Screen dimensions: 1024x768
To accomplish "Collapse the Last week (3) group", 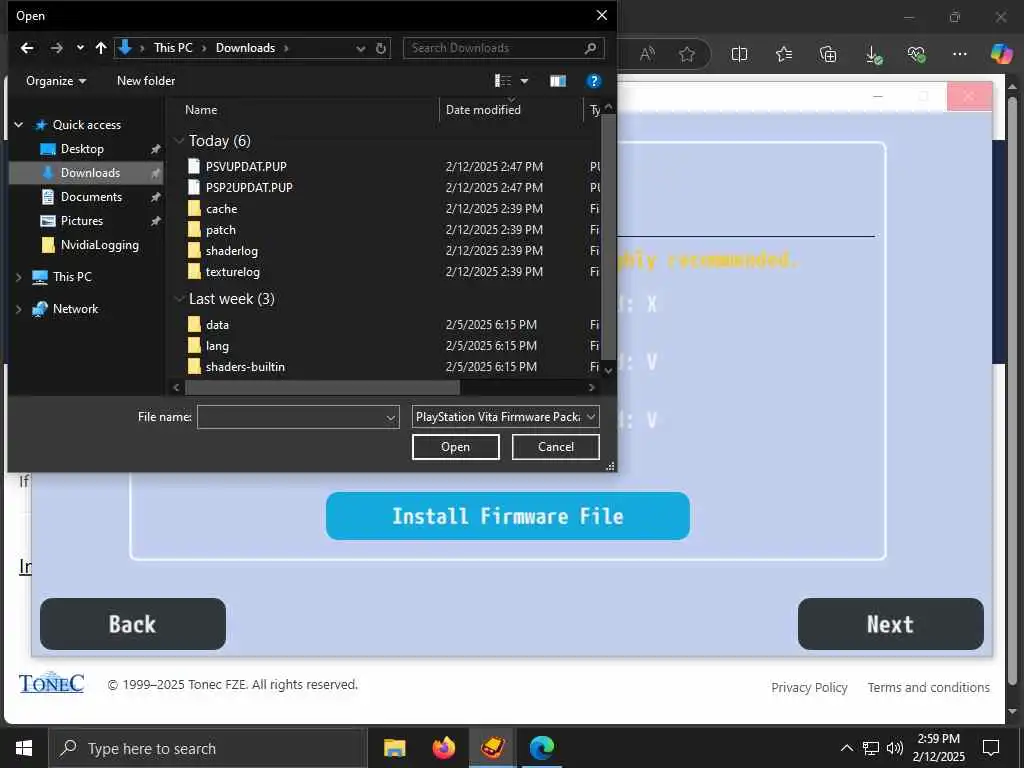I will [x=179, y=299].
